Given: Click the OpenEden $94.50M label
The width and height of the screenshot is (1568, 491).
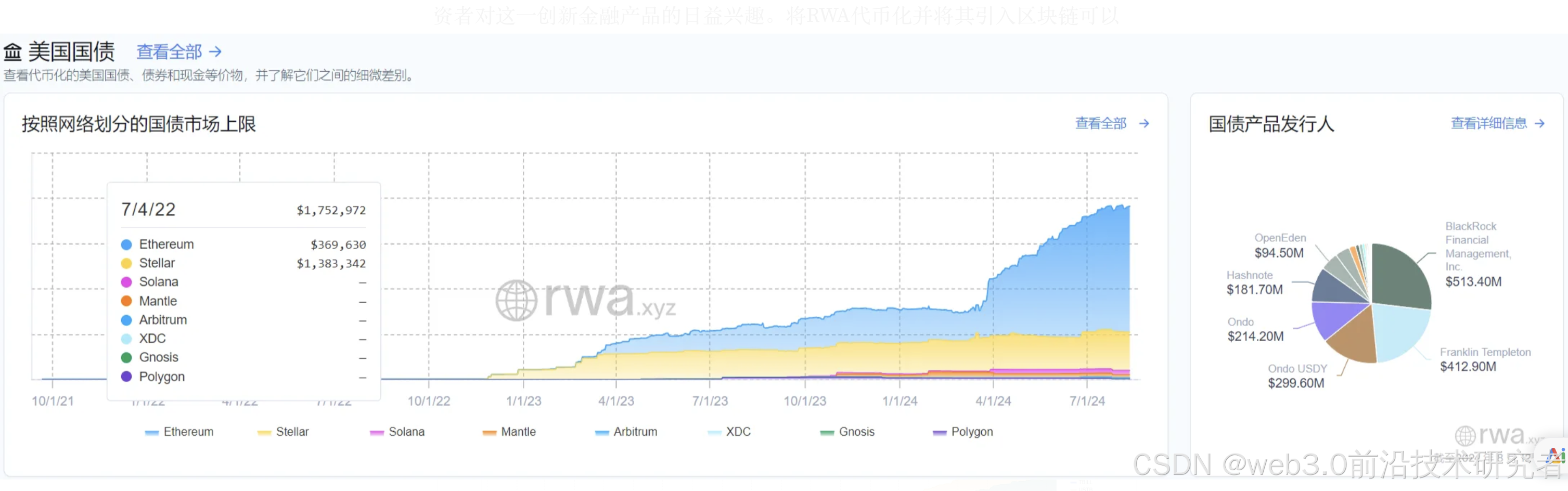Looking at the screenshot, I should coord(1280,245).
